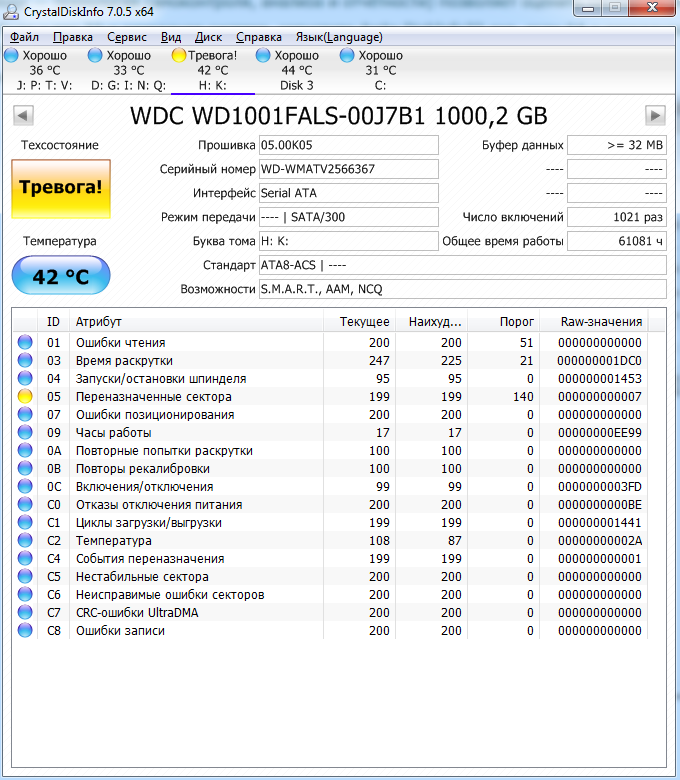This screenshot has width=680, height=780.
Task: Open the Правка menu
Action: coord(73,37)
